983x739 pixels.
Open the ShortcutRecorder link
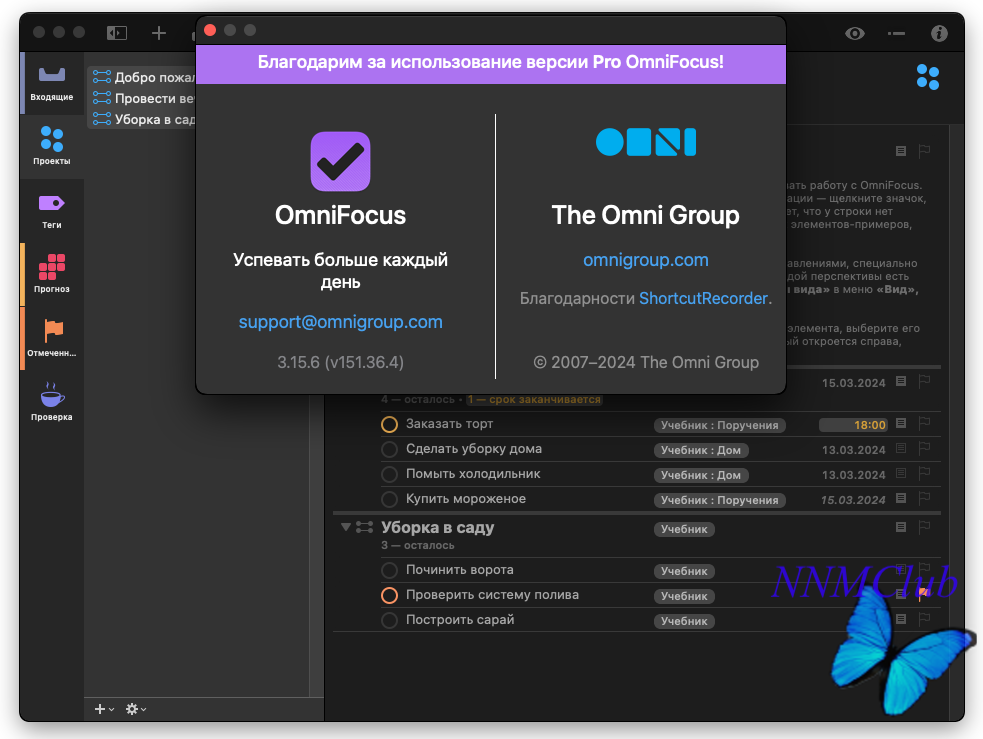click(x=703, y=298)
